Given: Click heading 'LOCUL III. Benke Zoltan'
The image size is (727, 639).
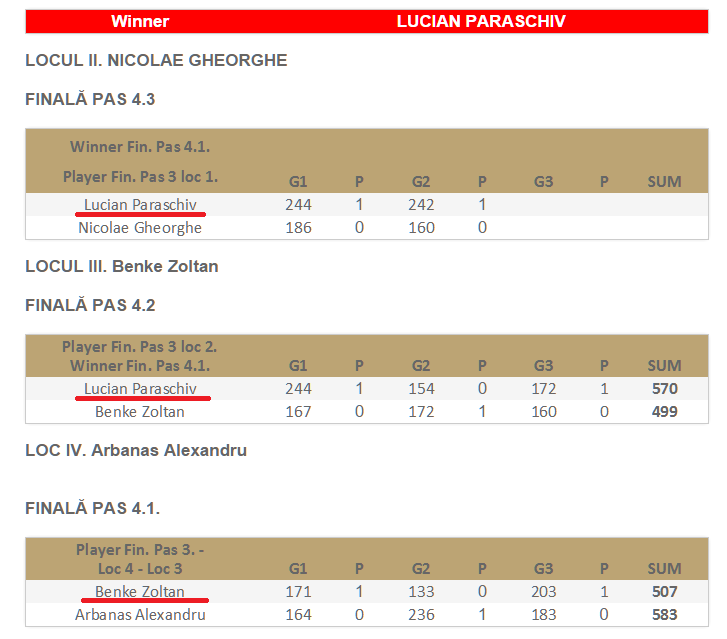Looking at the screenshot, I should pos(121,267).
